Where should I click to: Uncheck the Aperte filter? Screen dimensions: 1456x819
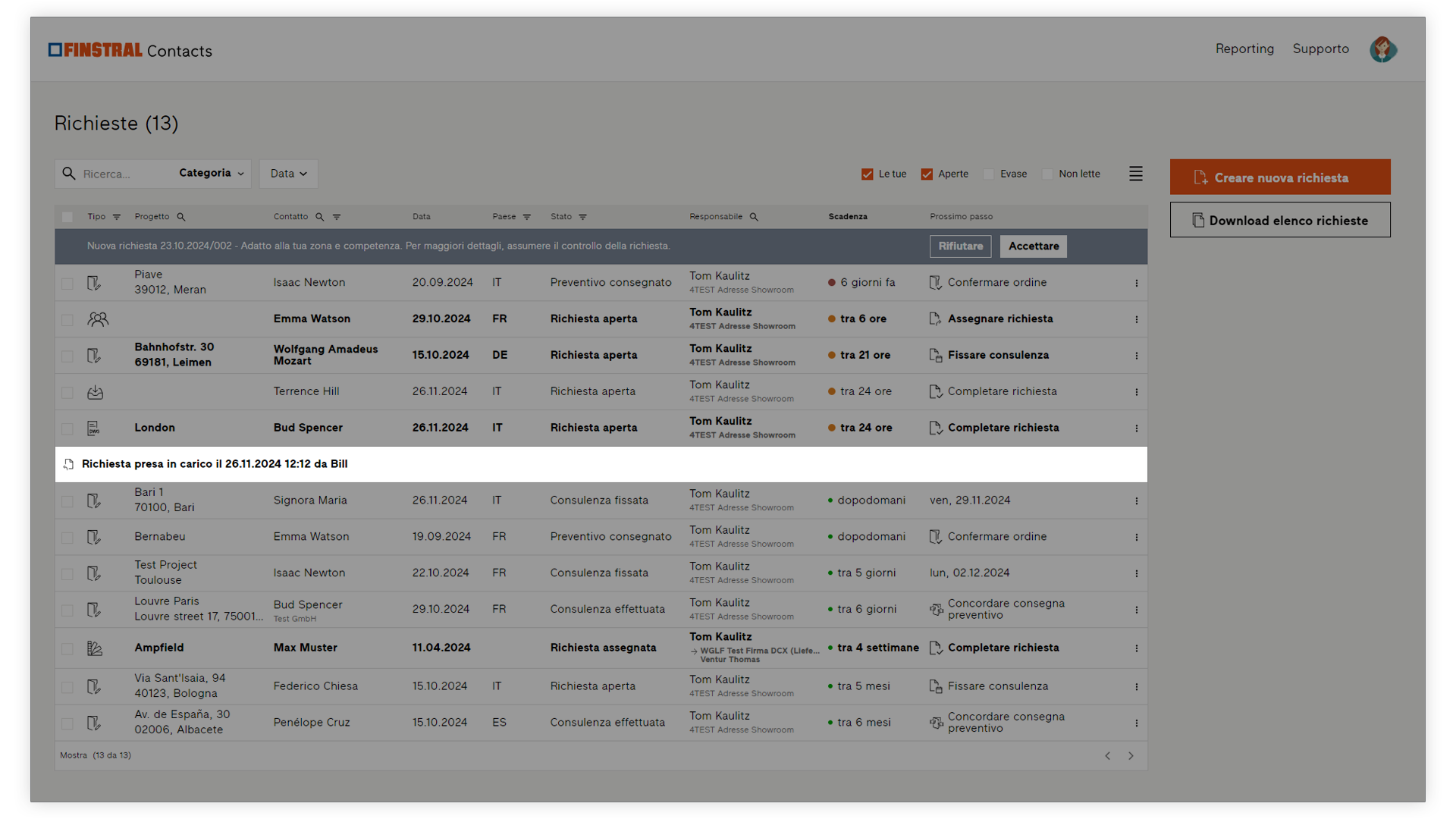927,174
